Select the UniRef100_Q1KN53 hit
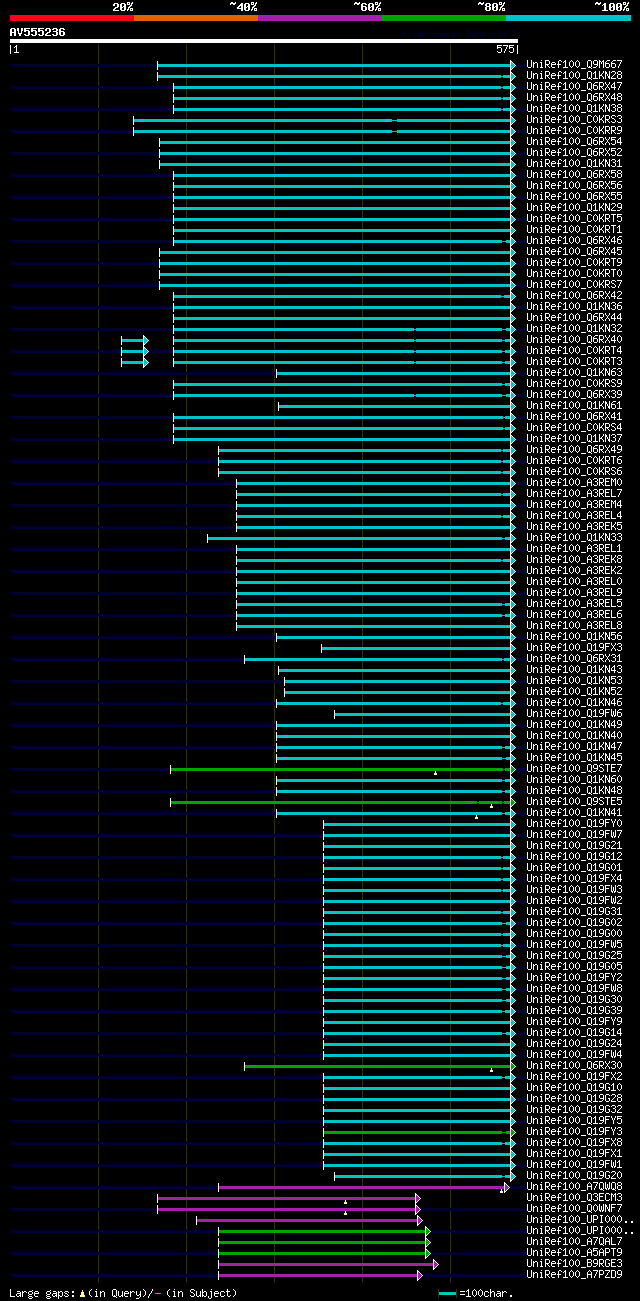Image resolution: width=640 pixels, height=1301 pixels. 574,681
